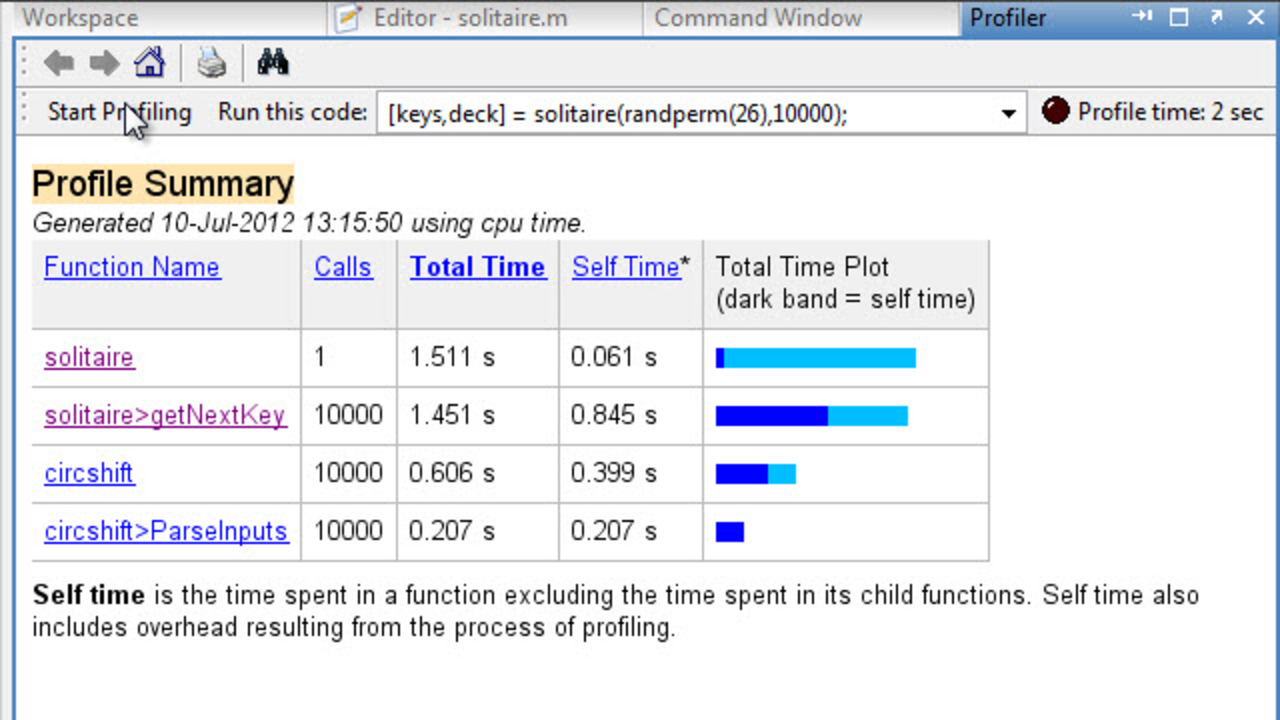Sort by the Self Time column header
The image size is (1280, 720).
[x=625, y=267]
